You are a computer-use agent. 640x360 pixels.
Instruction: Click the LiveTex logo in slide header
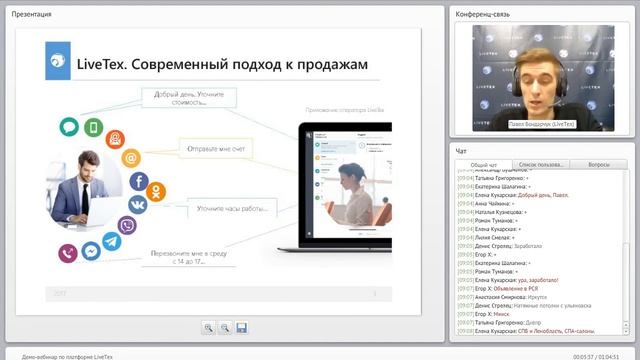point(58,61)
